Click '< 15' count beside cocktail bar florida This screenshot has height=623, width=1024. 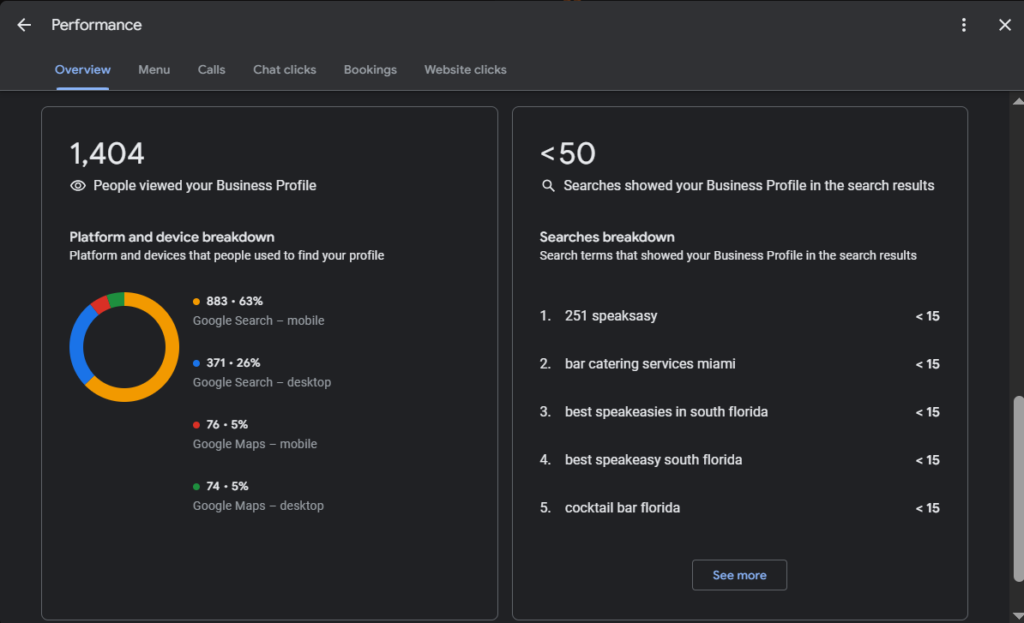coord(927,508)
